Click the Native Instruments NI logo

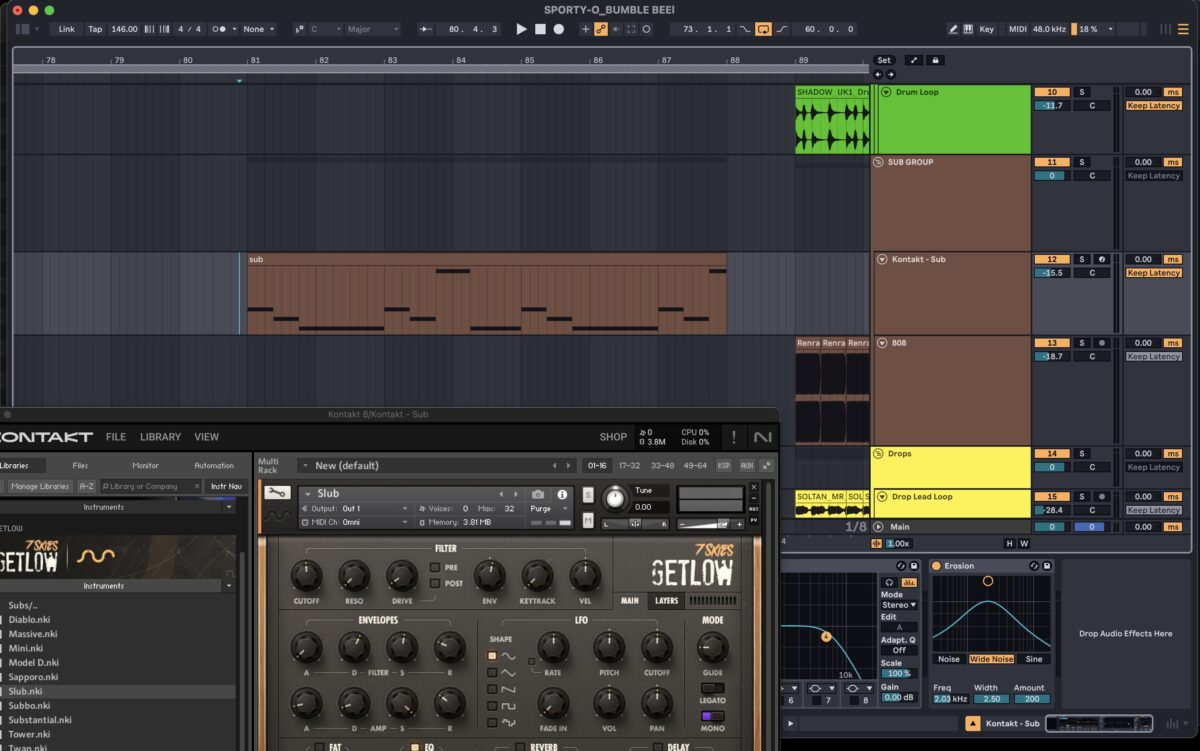point(763,437)
